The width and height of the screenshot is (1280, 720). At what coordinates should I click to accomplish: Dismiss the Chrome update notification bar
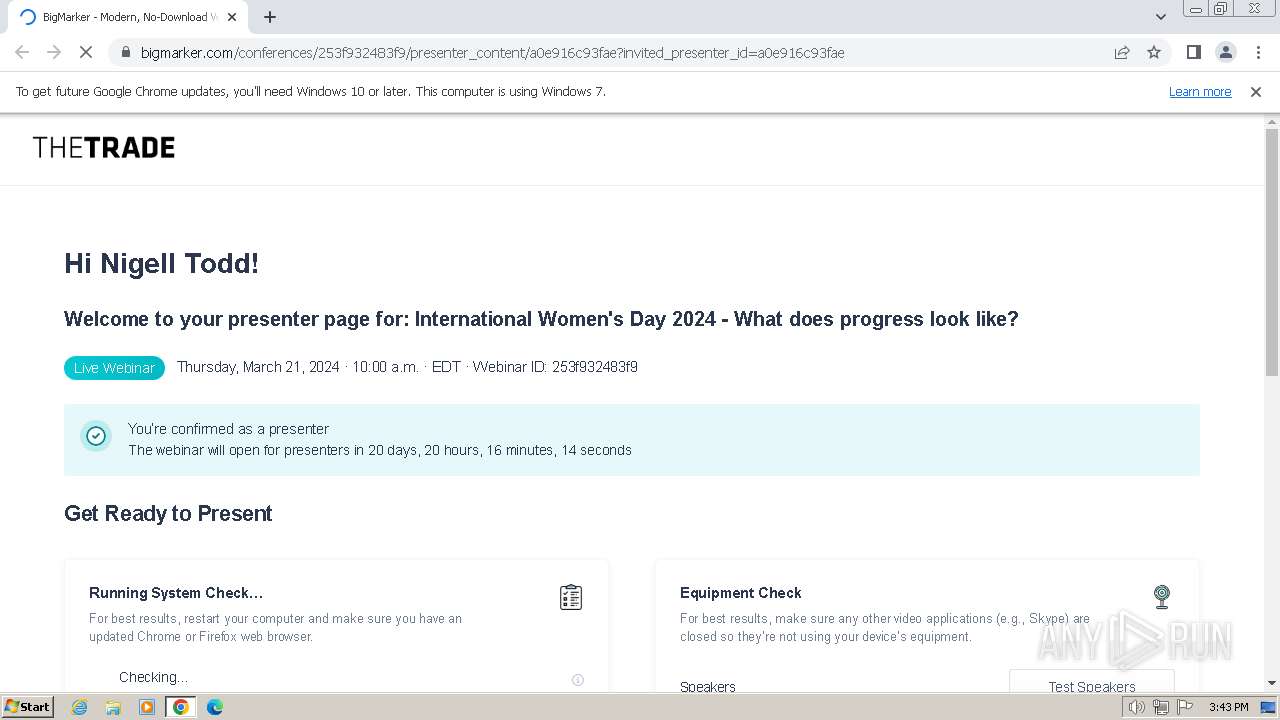pyautogui.click(x=1256, y=92)
